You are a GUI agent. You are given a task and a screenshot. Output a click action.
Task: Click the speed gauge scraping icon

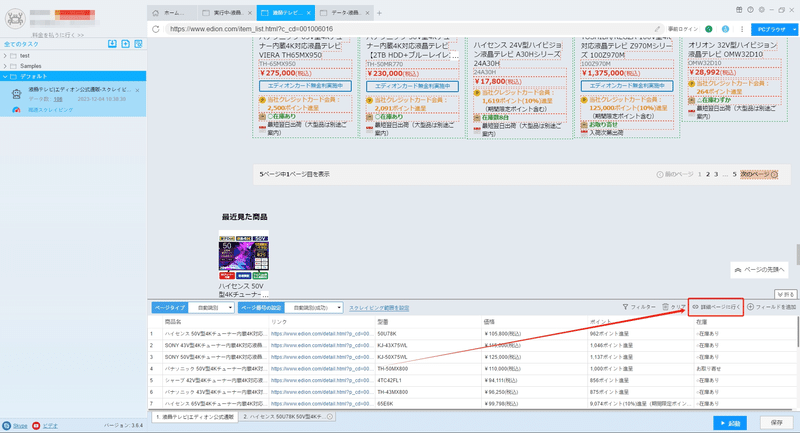pos(16,110)
